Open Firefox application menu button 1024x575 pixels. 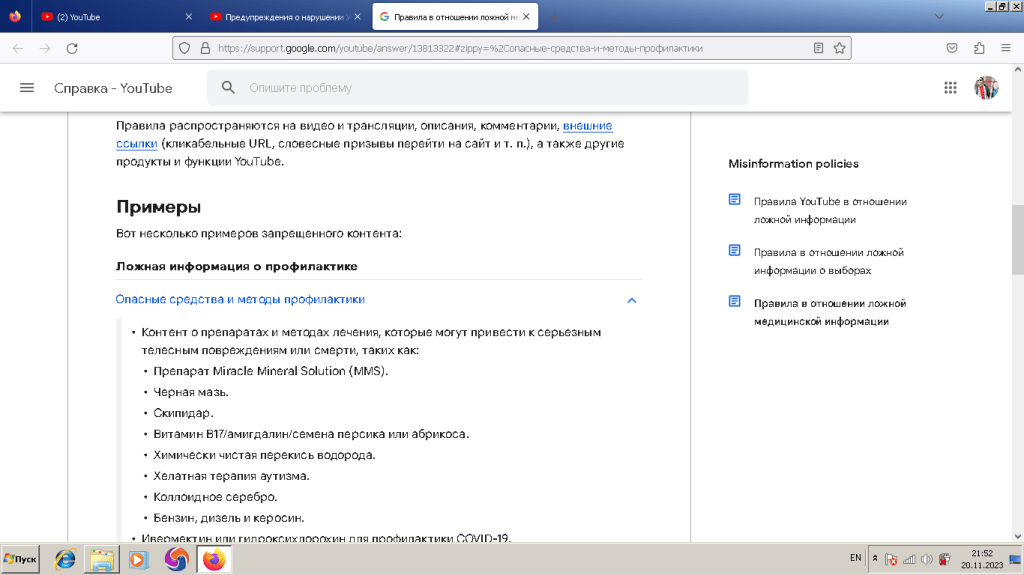[1005, 47]
